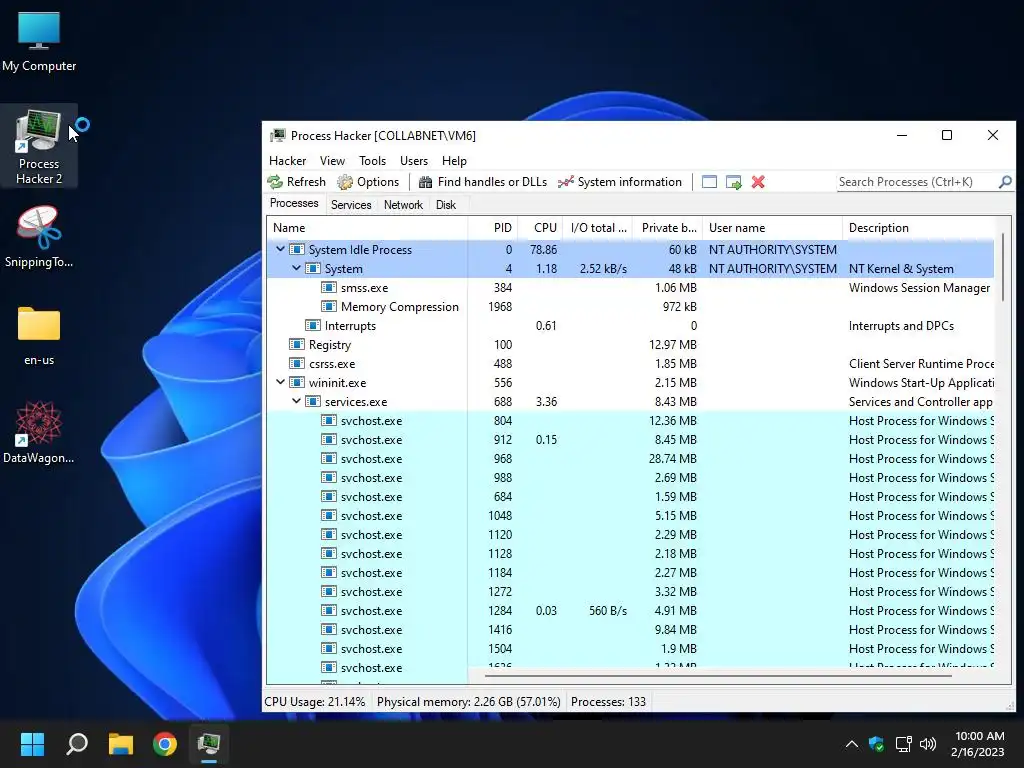This screenshot has height=768, width=1024.
Task: Open the Users menu
Action: click(414, 161)
